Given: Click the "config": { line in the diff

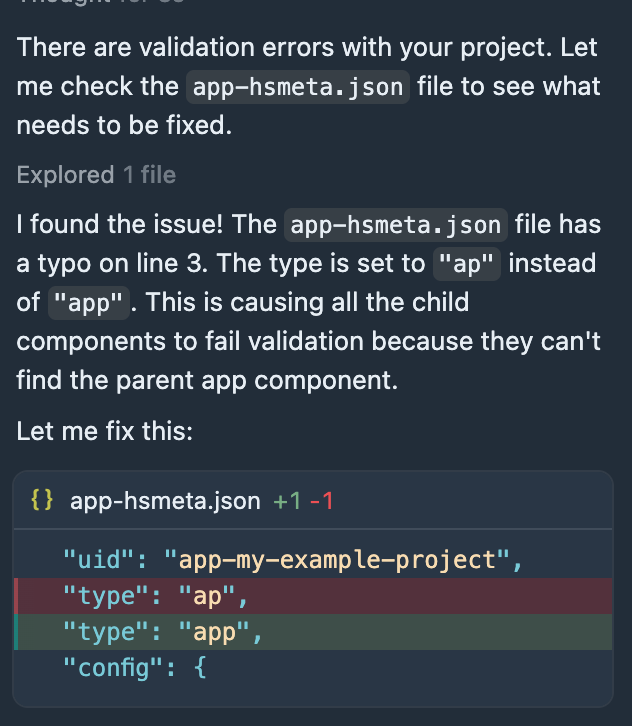Looking at the screenshot, I should (134, 666).
